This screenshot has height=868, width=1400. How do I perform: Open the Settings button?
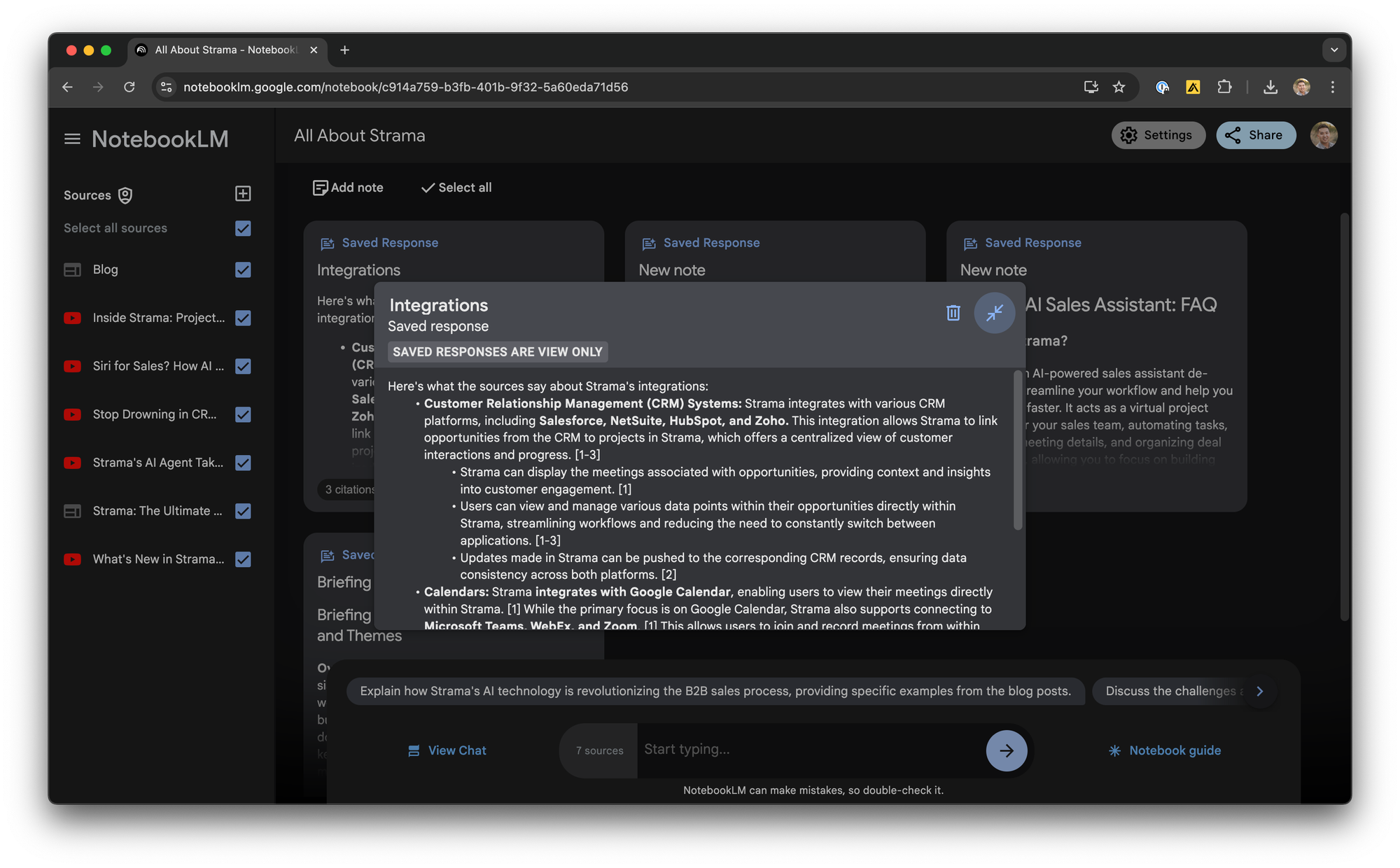pyautogui.click(x=1158, y=135)
